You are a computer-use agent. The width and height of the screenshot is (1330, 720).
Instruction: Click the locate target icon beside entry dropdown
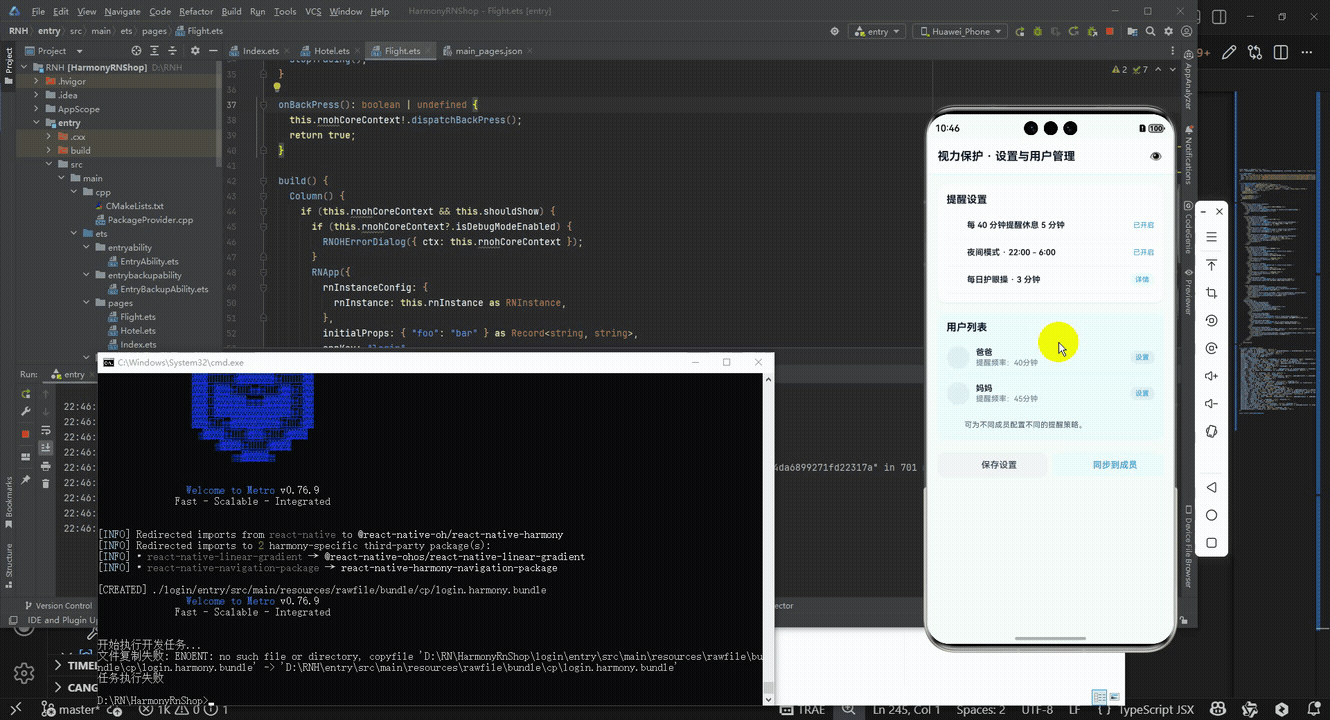pos(835,31)
